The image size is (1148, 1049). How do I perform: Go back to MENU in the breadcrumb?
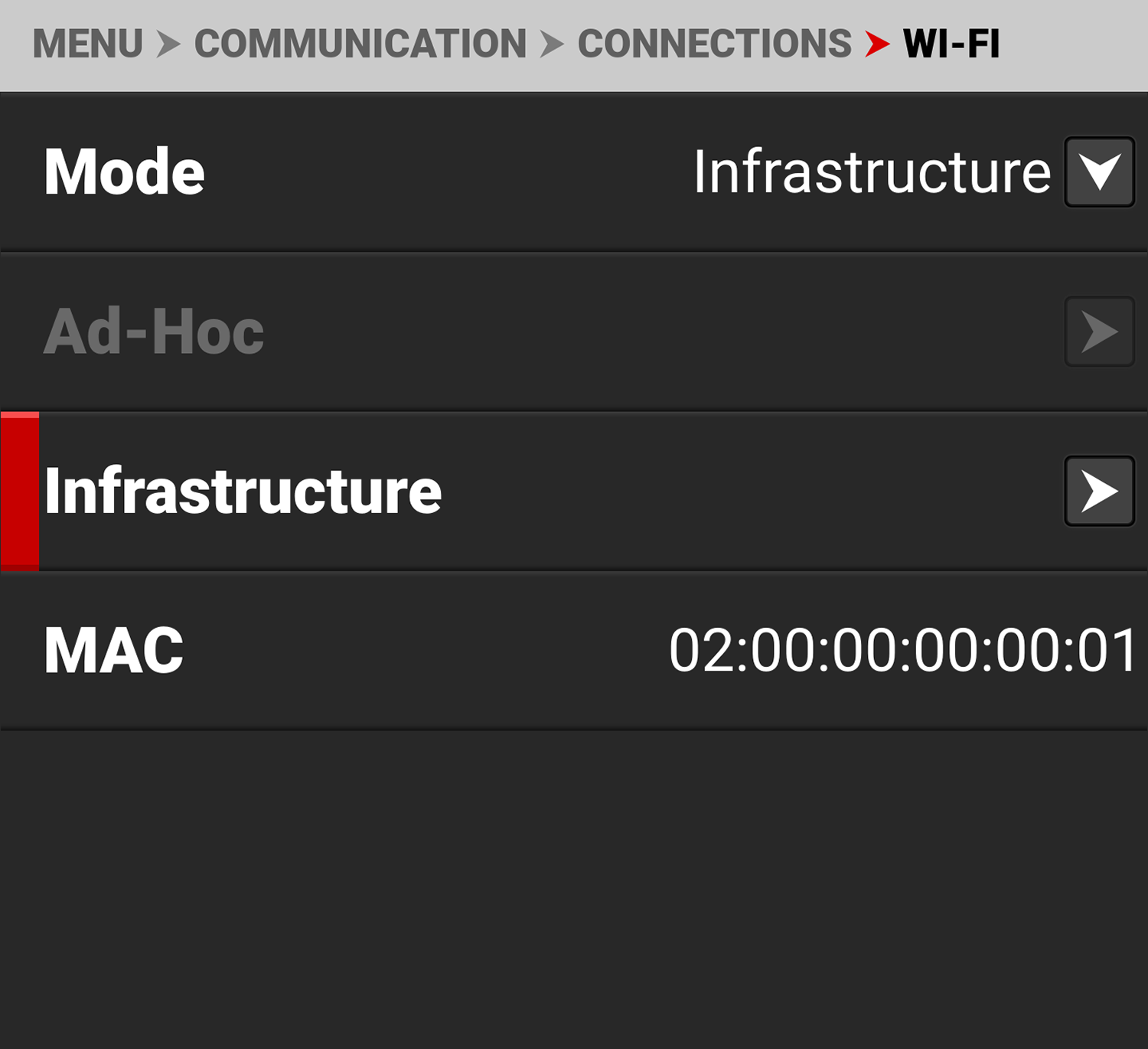click(x=87, y=44)
